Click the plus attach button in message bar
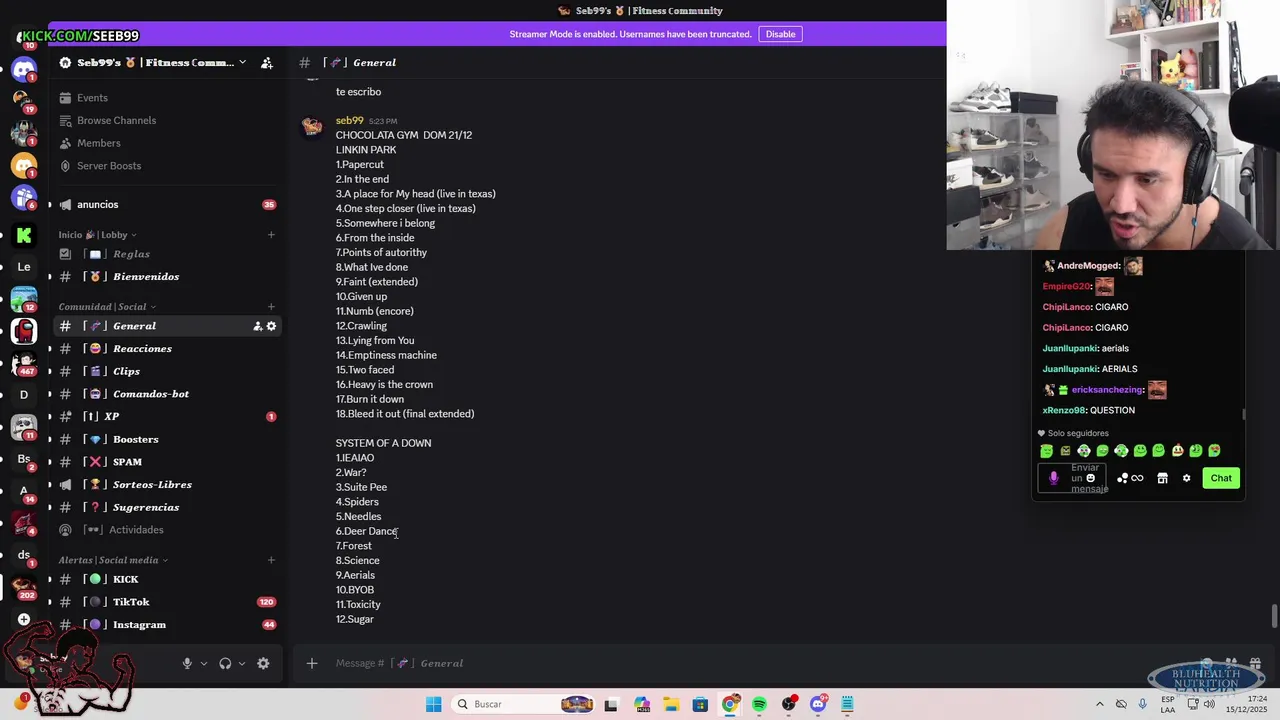This screenshot has width=1280, height=720. pos(312,663)
